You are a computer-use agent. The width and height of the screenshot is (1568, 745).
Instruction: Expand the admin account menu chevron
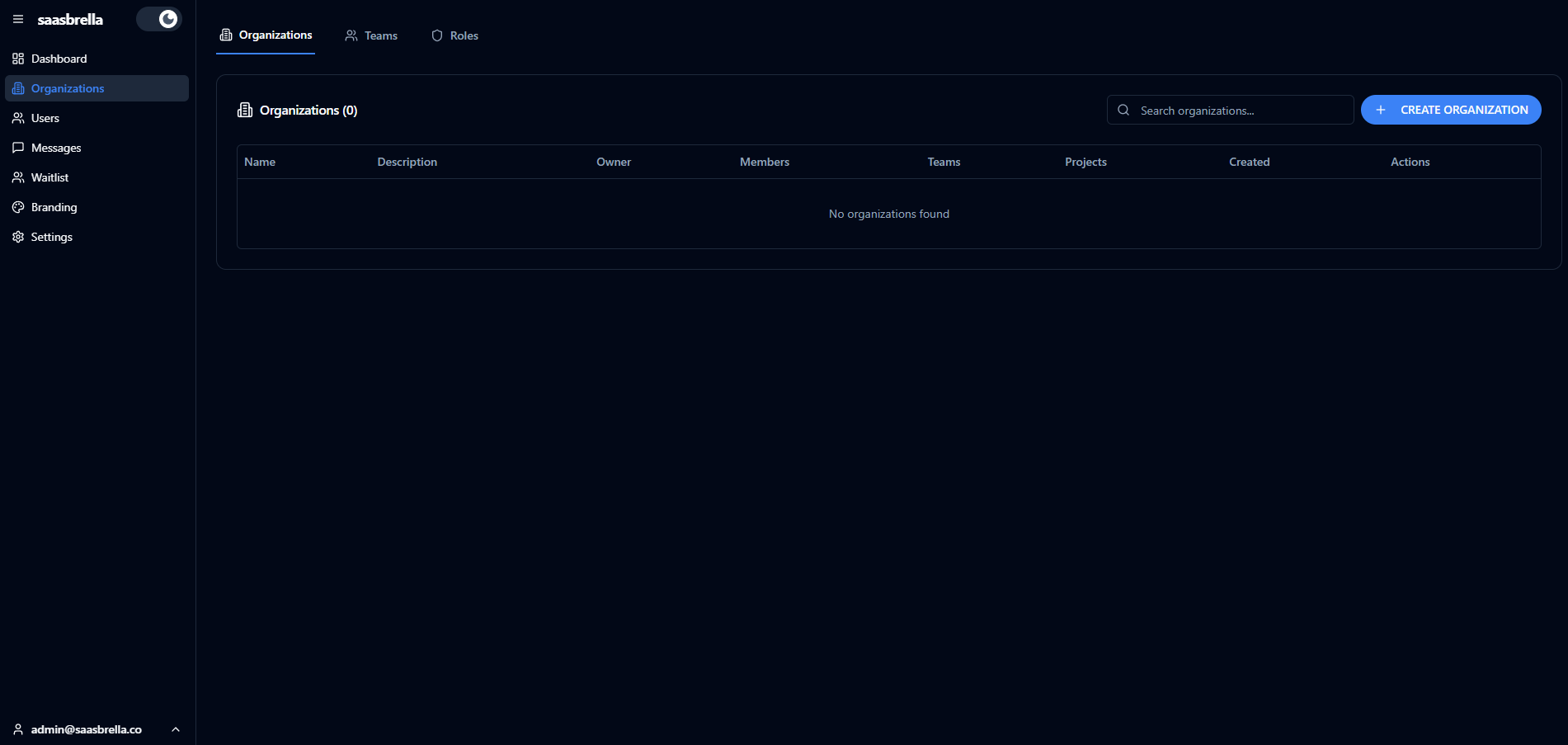[x=176, y=729]
